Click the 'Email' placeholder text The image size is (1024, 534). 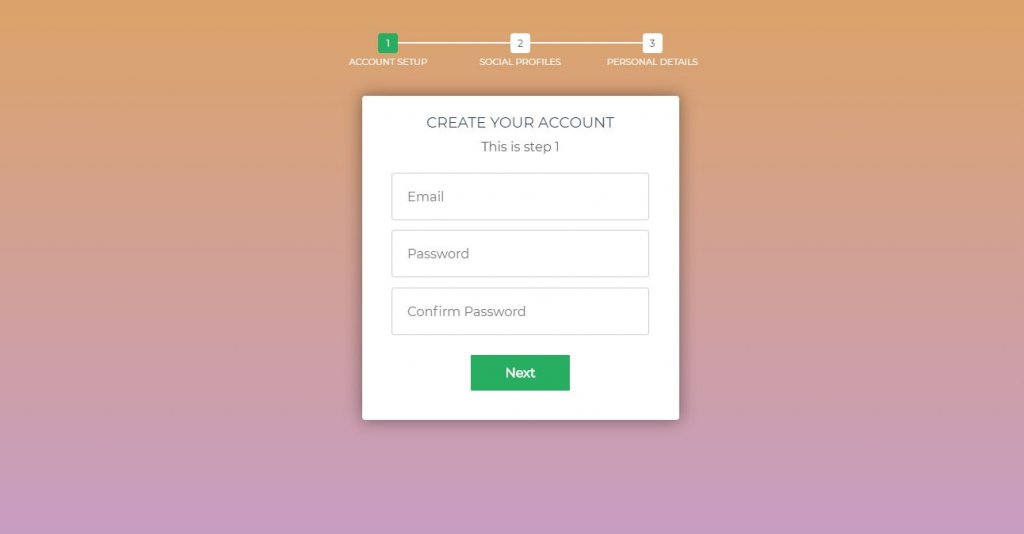click(x=426, y=196)
